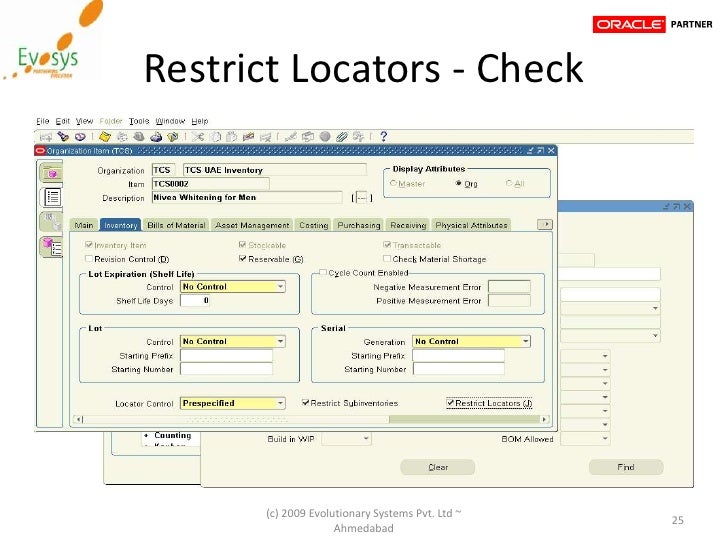Open the Tools menu

click(139, 121)
